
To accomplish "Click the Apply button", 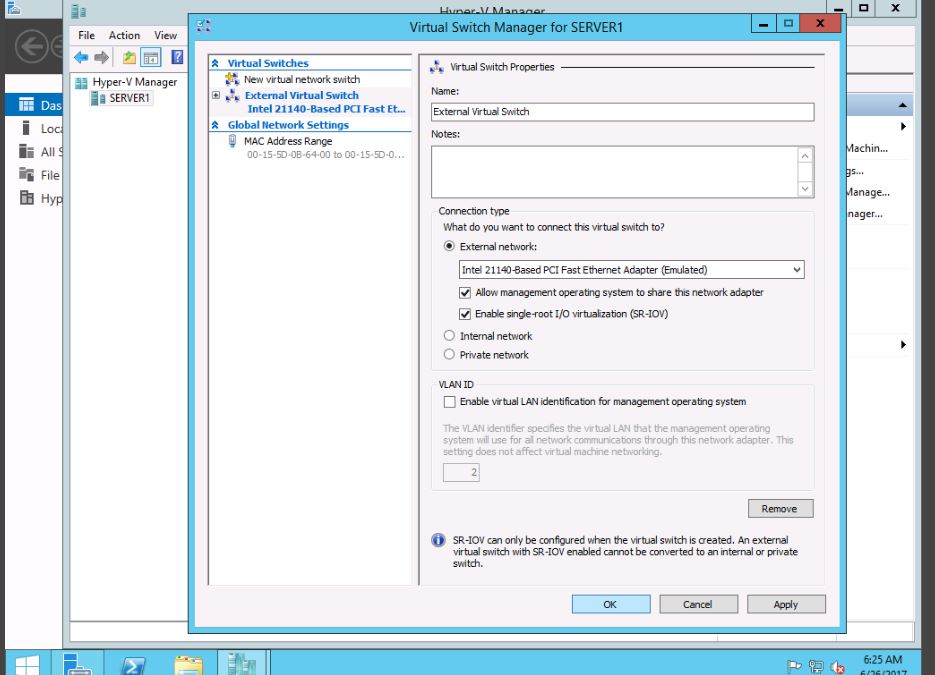I will (786, 604).
